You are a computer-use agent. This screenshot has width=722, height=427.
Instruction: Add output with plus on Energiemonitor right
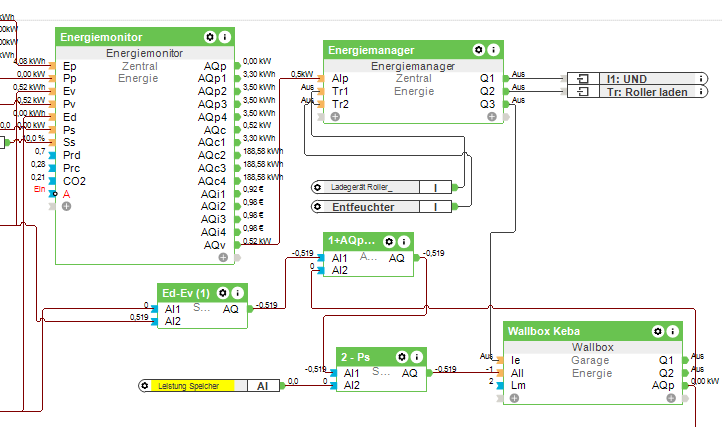tap(223, 257)
